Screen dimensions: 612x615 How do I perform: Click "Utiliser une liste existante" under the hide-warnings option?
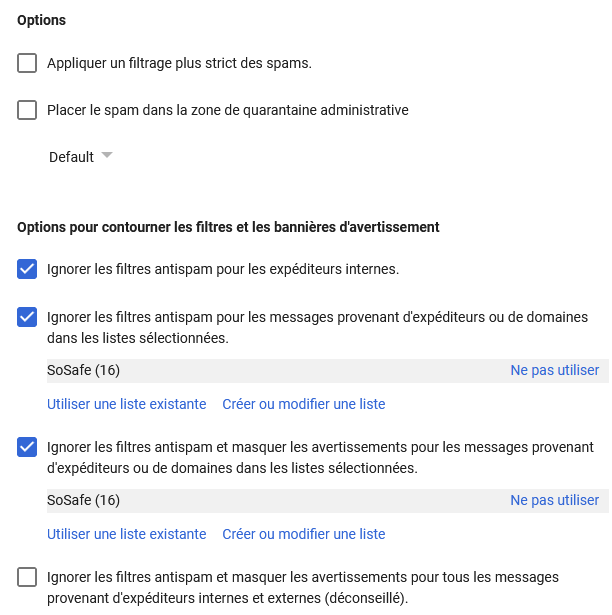click(x=127, y=535)
